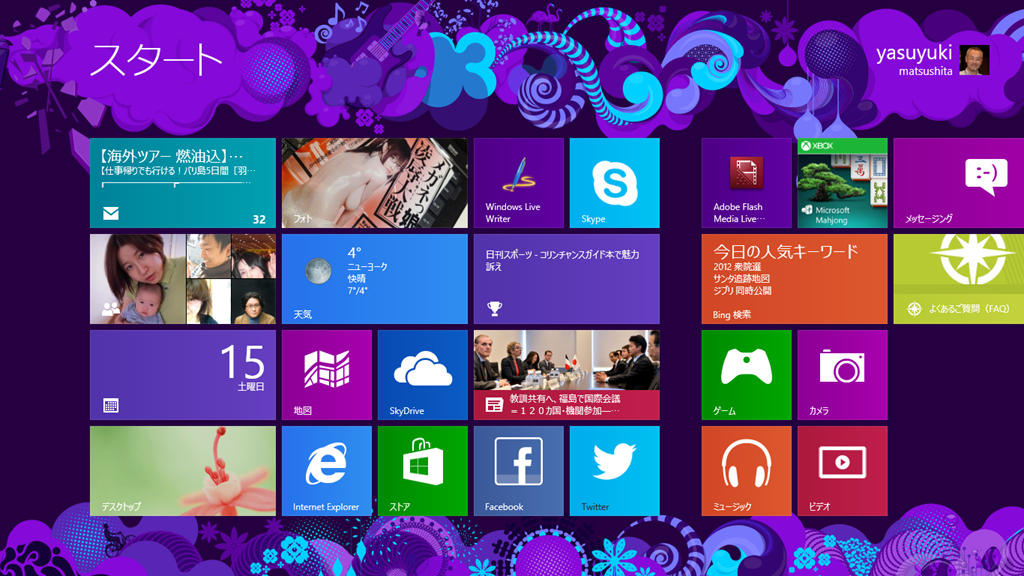The width and height of the screenshot is (1024, 576).
Task: Open the Sports tile with trophy icon
Action: (x=567, y=279)
